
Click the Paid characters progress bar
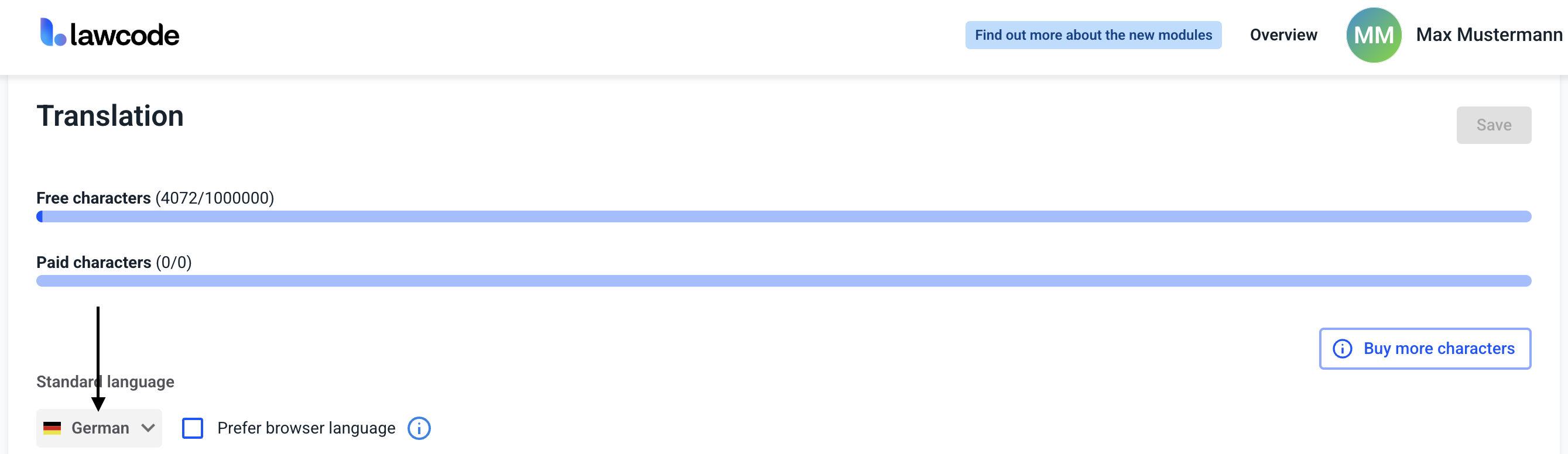(x=783, y=281)
